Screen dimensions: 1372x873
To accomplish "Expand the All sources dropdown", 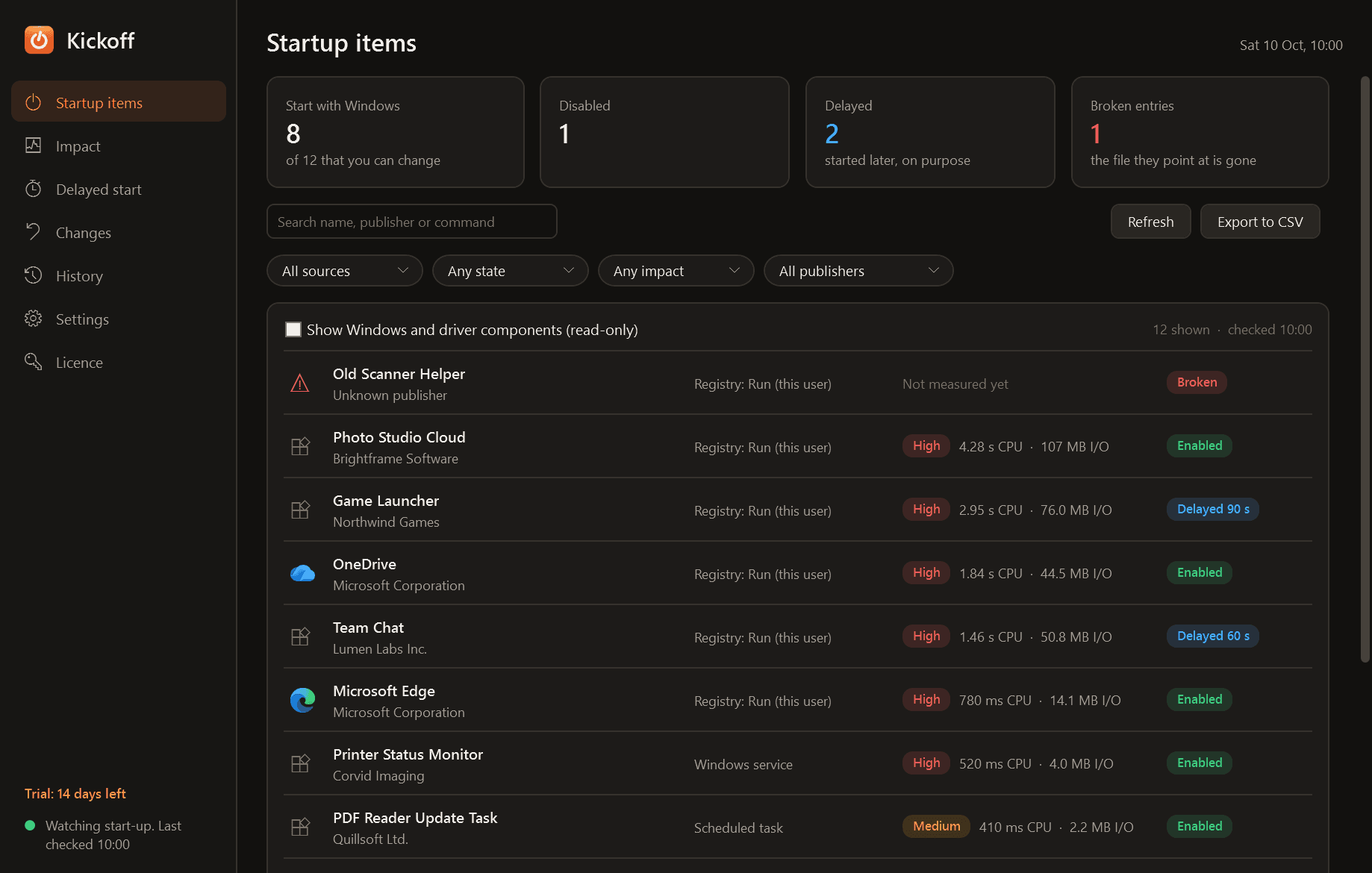I will [345, 271].
